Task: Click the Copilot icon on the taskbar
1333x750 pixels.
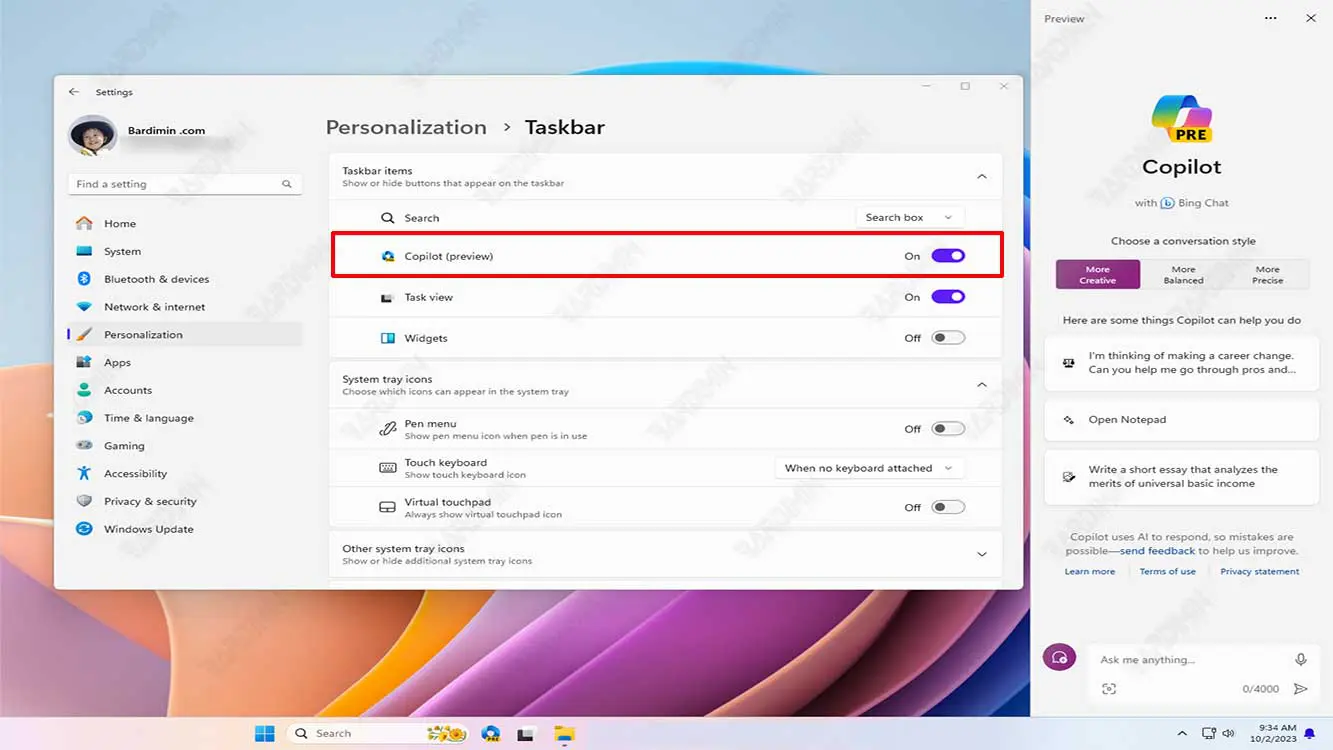Action: tap(490, 733)
